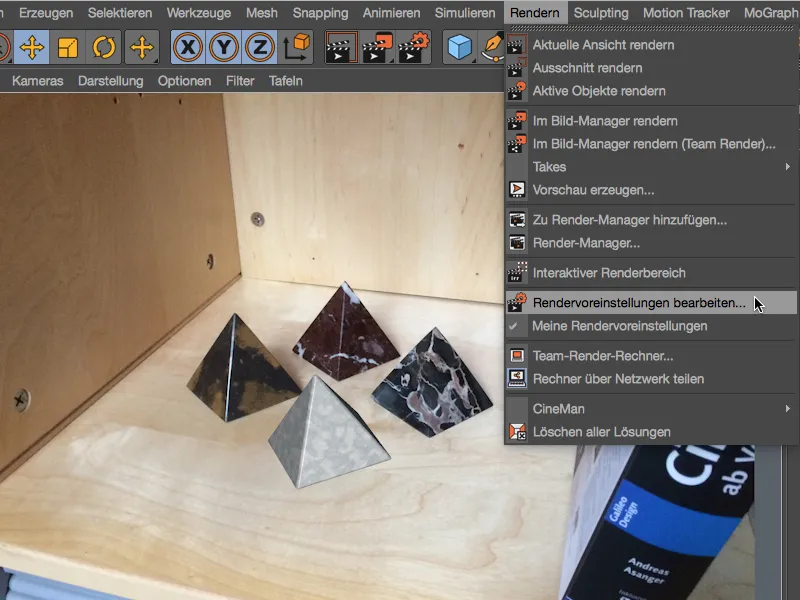The height and width of the screenshot is (600, 800).
Task: Expand the Takes submenu arrow
Action: (788, 167)
